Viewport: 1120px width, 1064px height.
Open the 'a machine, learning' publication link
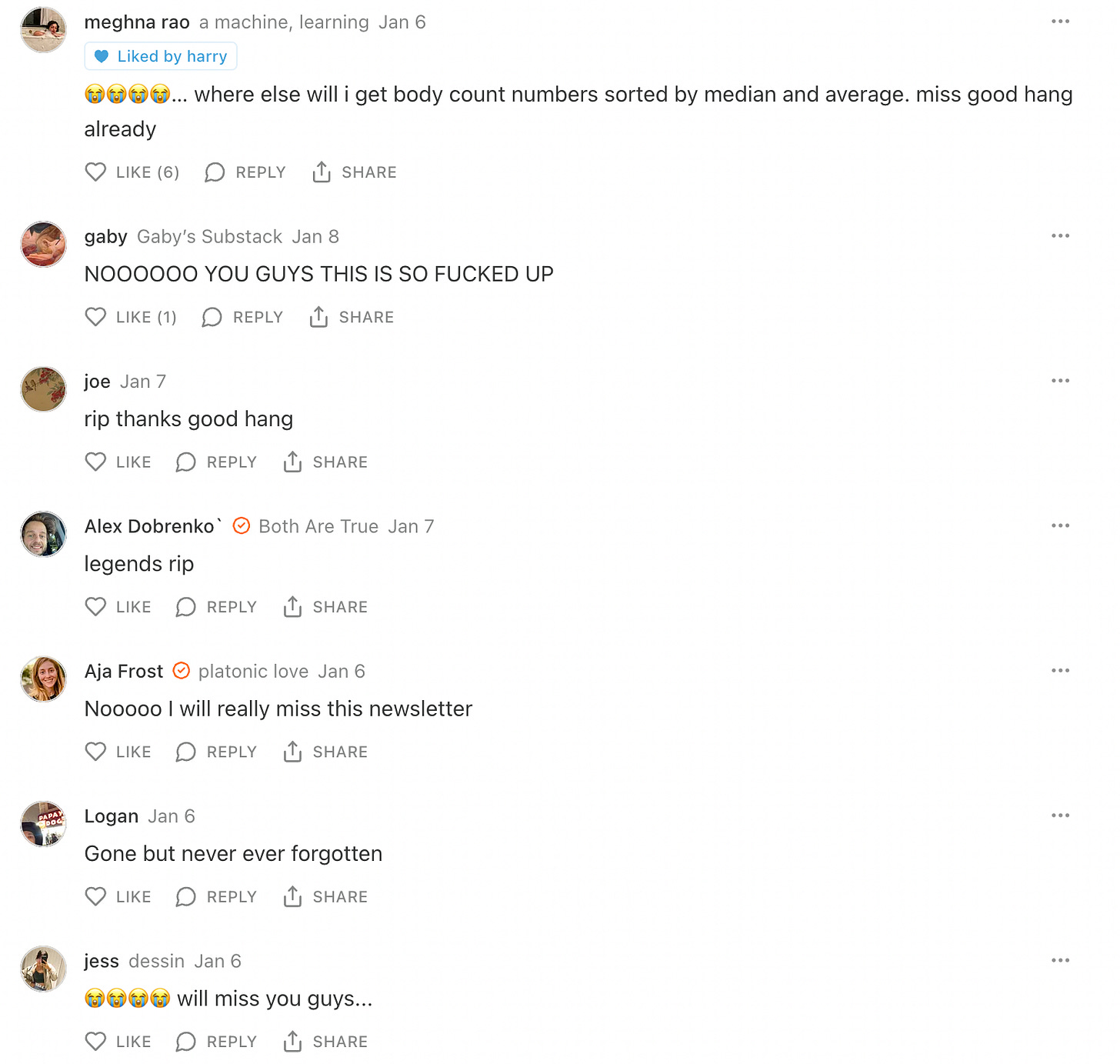coord(284,22)
